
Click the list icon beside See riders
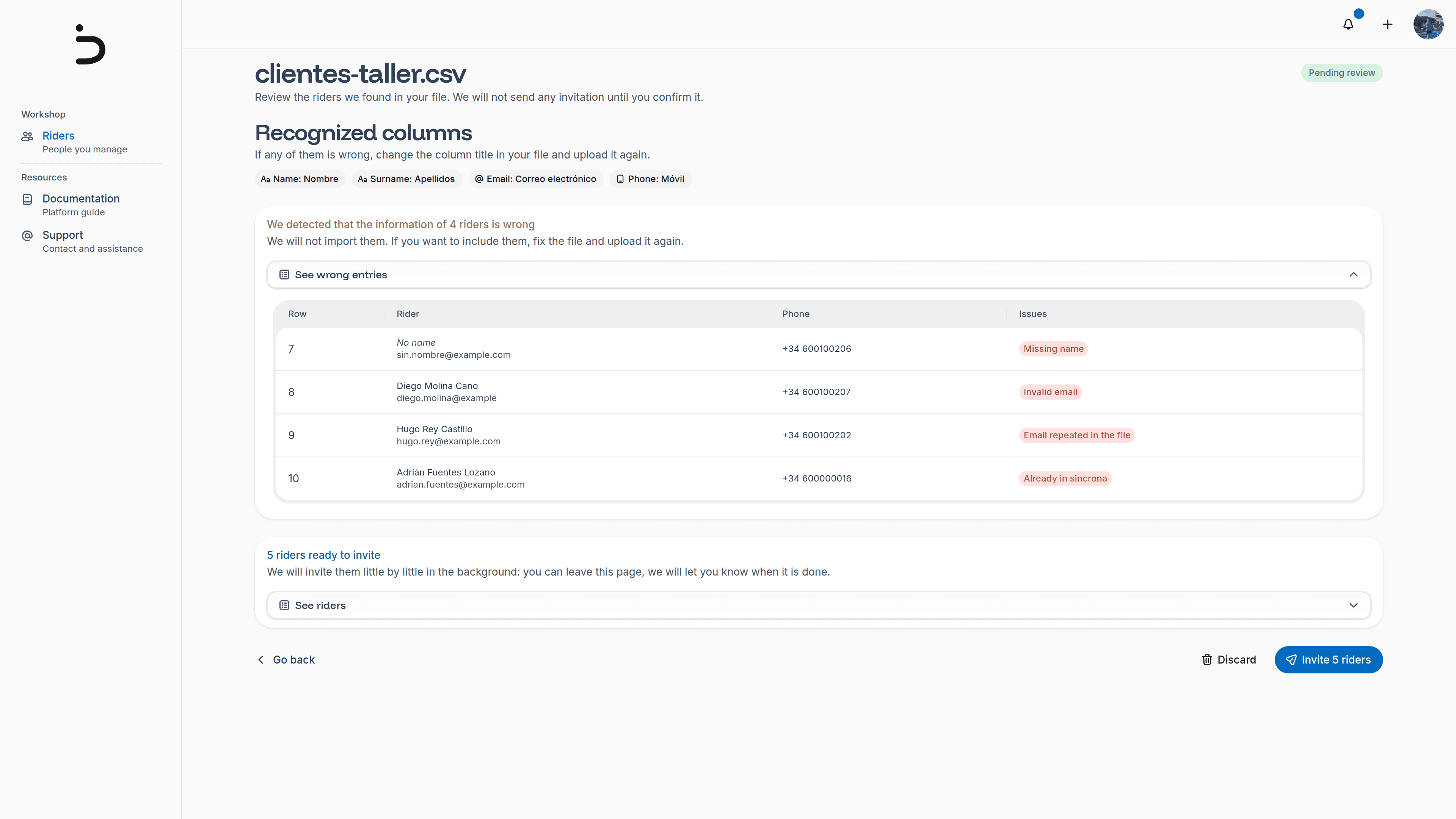(x=284, y=606)
